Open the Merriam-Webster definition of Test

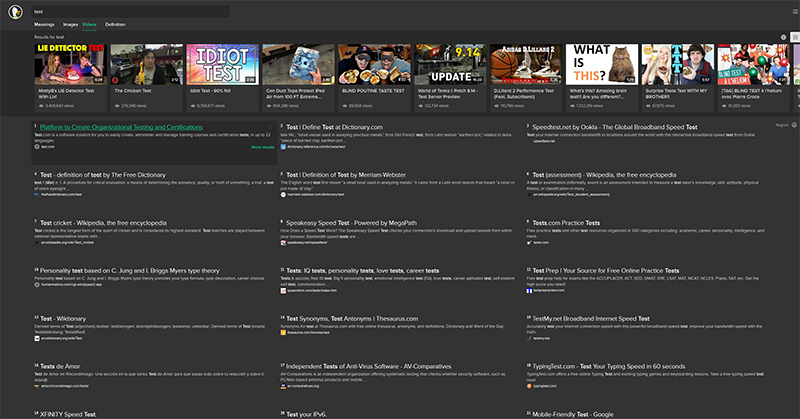[346, 175]
